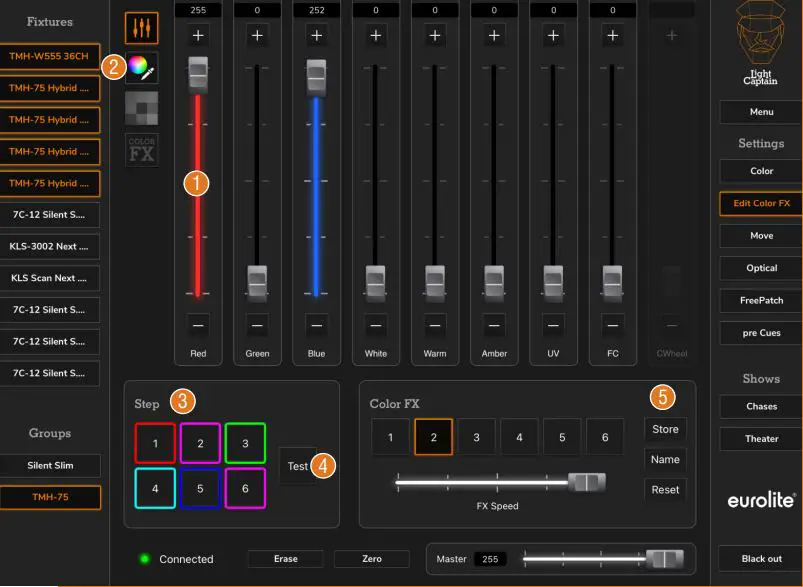Click the FX Speed slider handle
The image size is (803, 587).
click(587, 482)
